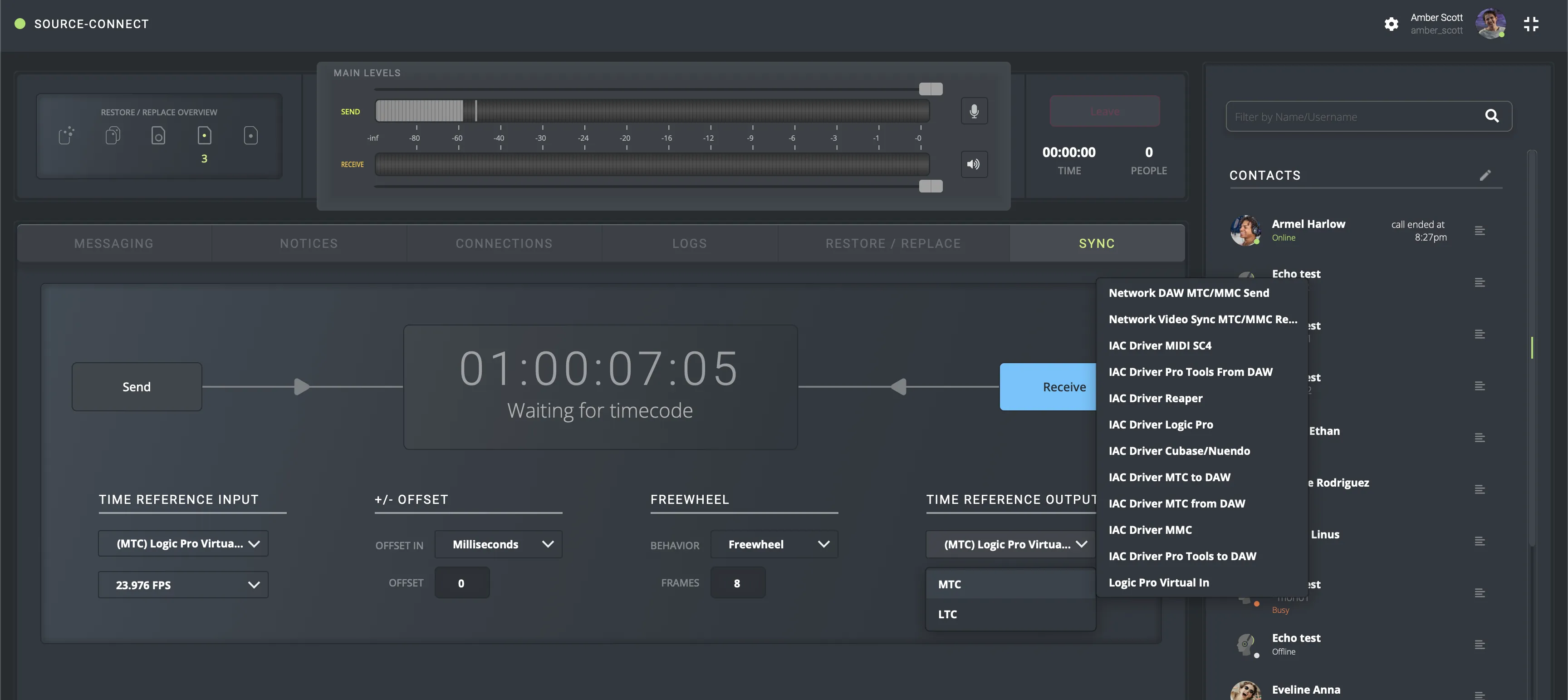This screenshot has width=1568, height=700.
Task: Expand the 23.976 FPS frame rate dropdown
Action: tap(182, 585)
